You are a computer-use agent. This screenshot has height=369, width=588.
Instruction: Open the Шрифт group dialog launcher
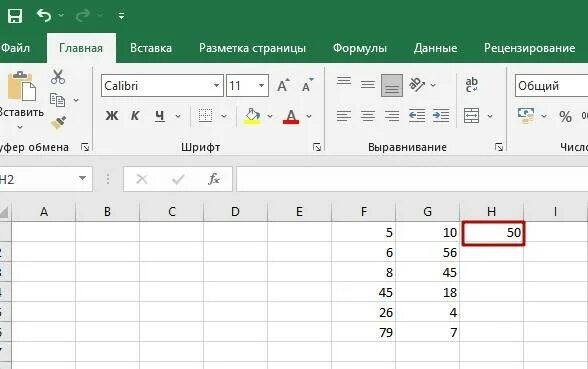(317, 147)
